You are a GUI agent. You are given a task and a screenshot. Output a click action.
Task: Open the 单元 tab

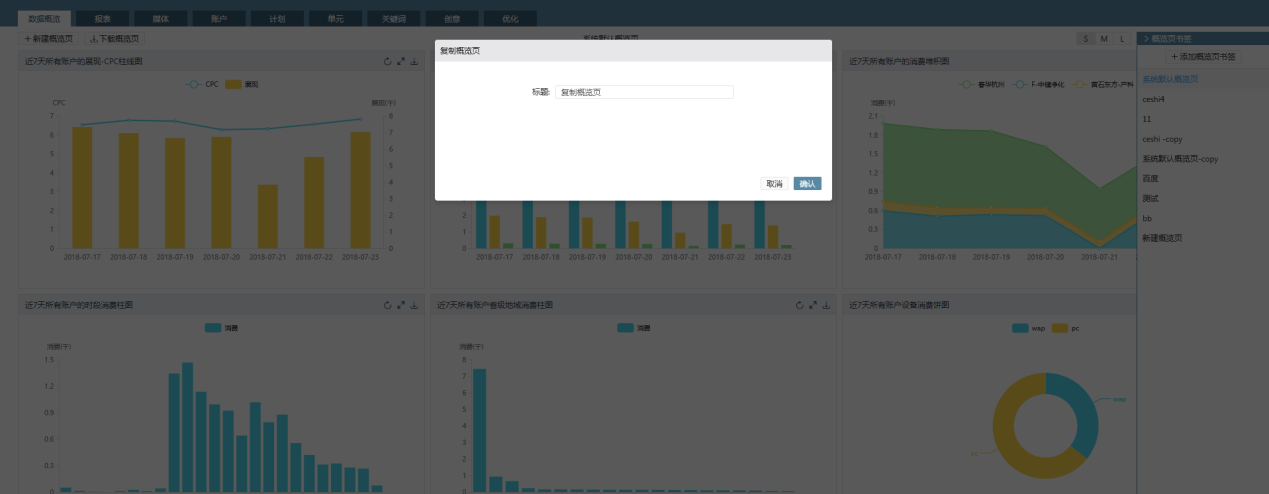point(335,18)
